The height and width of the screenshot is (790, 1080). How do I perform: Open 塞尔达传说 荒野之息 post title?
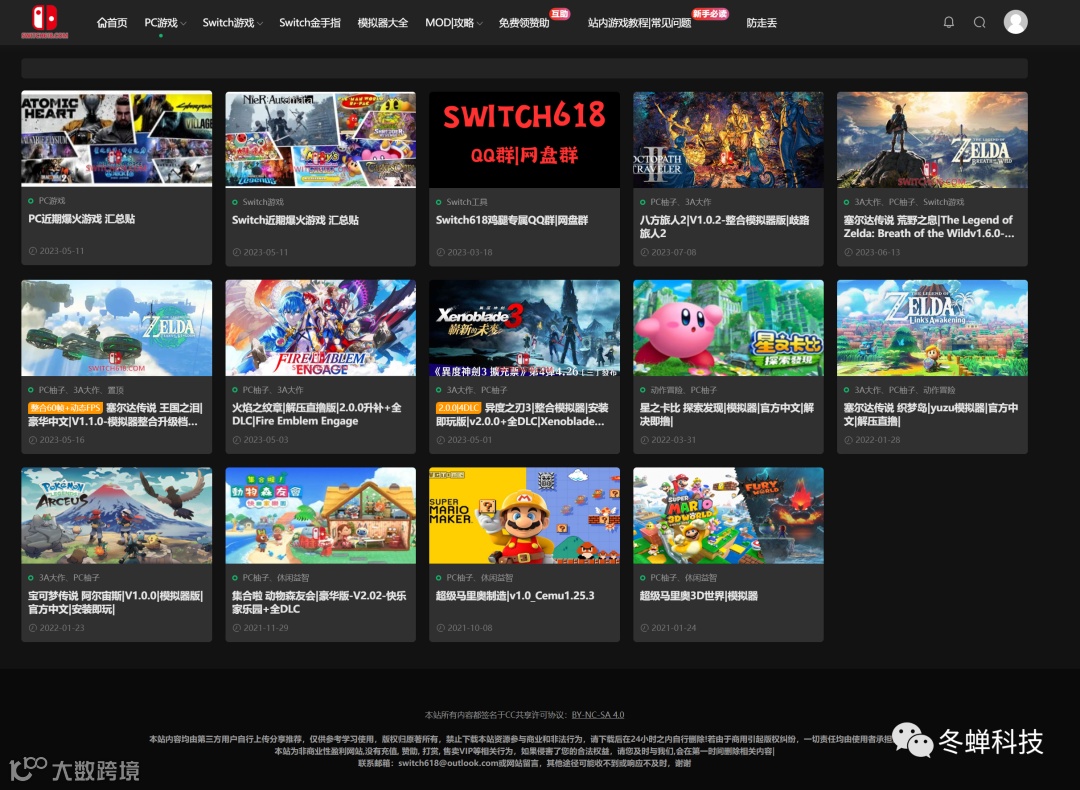(928, 227)
